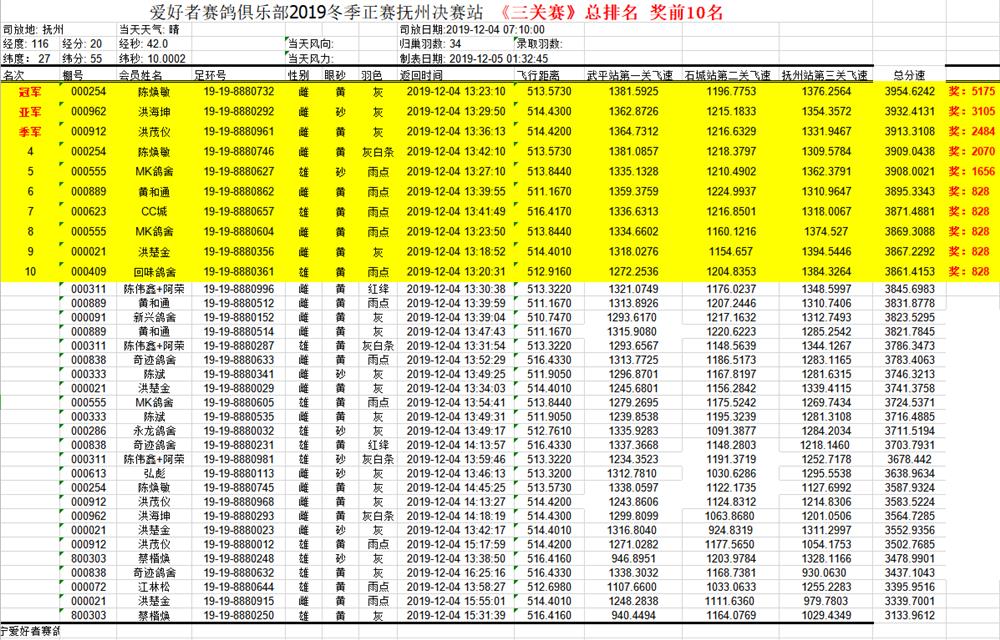Click the 性别 column header
The image size is (1000, 640).
[x=298, y=75]
